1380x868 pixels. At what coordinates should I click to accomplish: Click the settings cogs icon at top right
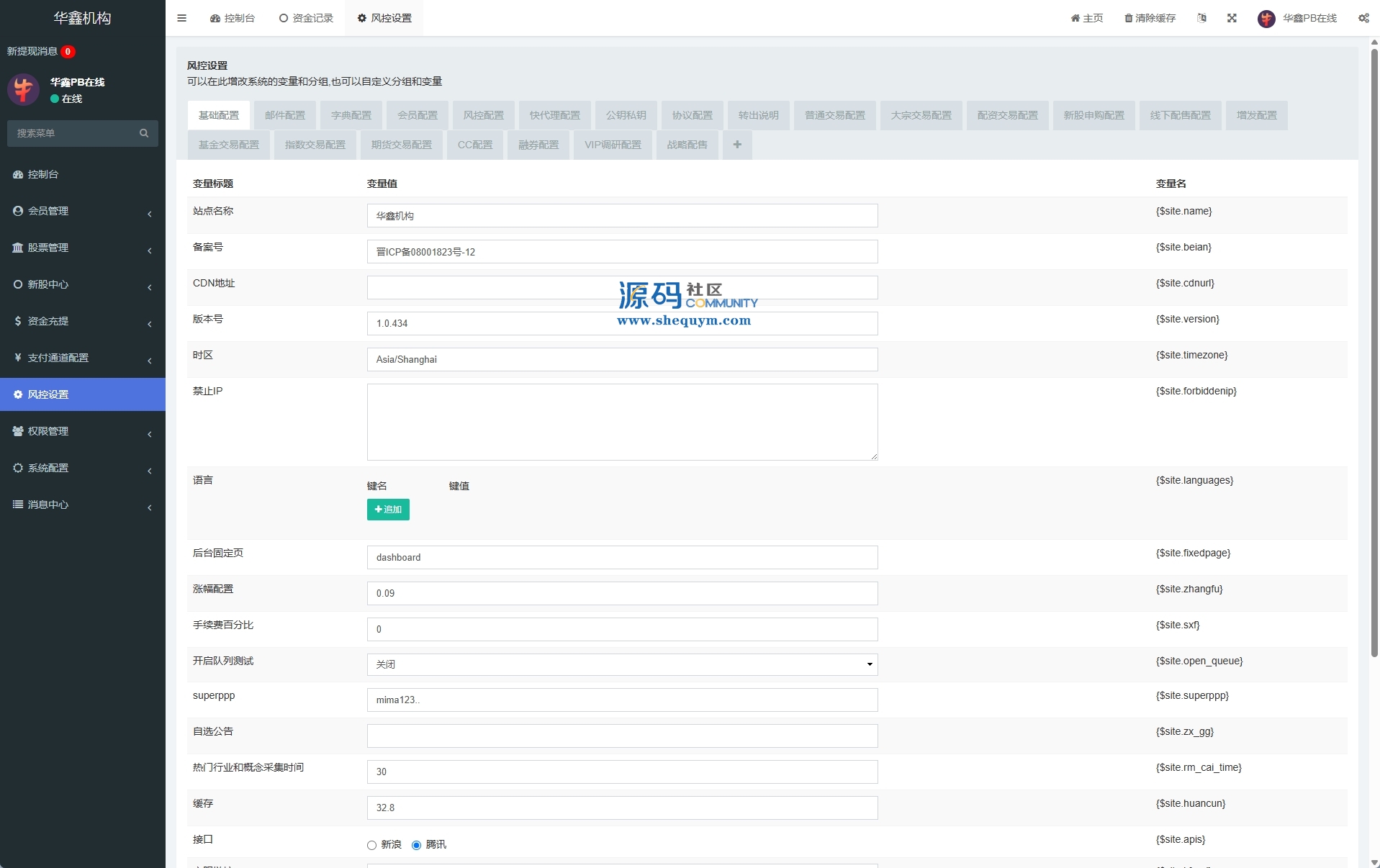click(x=1363, y=18)
